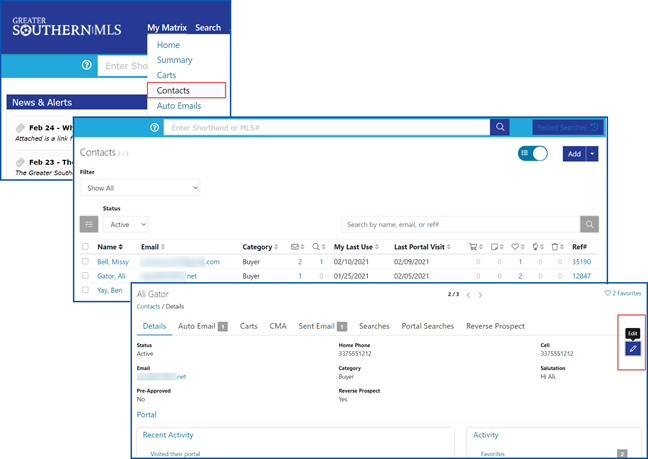Open the Show All filter dropdown

tap(140, 188)
